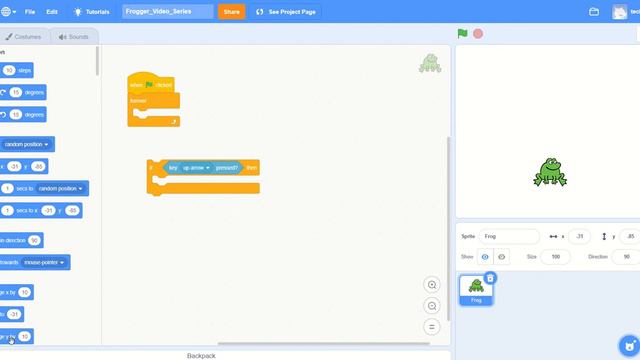The image size is (640, 360).
Task: Click the workspace vertical scrollbar
Action: click(448, 229)
